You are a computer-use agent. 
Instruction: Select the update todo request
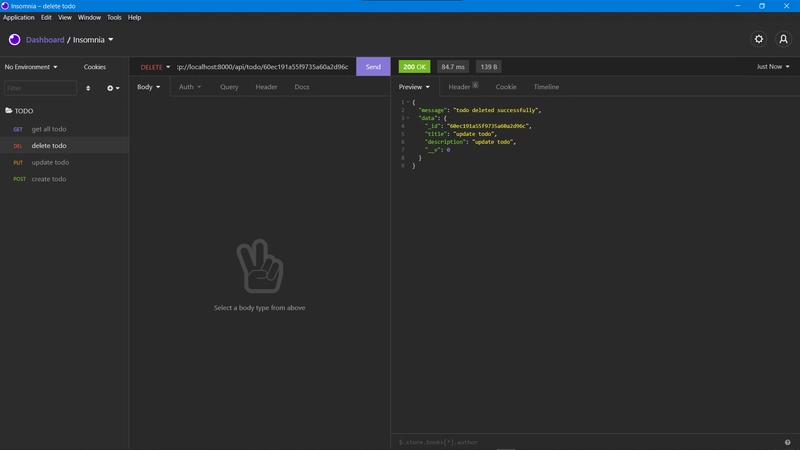[64, 162]
